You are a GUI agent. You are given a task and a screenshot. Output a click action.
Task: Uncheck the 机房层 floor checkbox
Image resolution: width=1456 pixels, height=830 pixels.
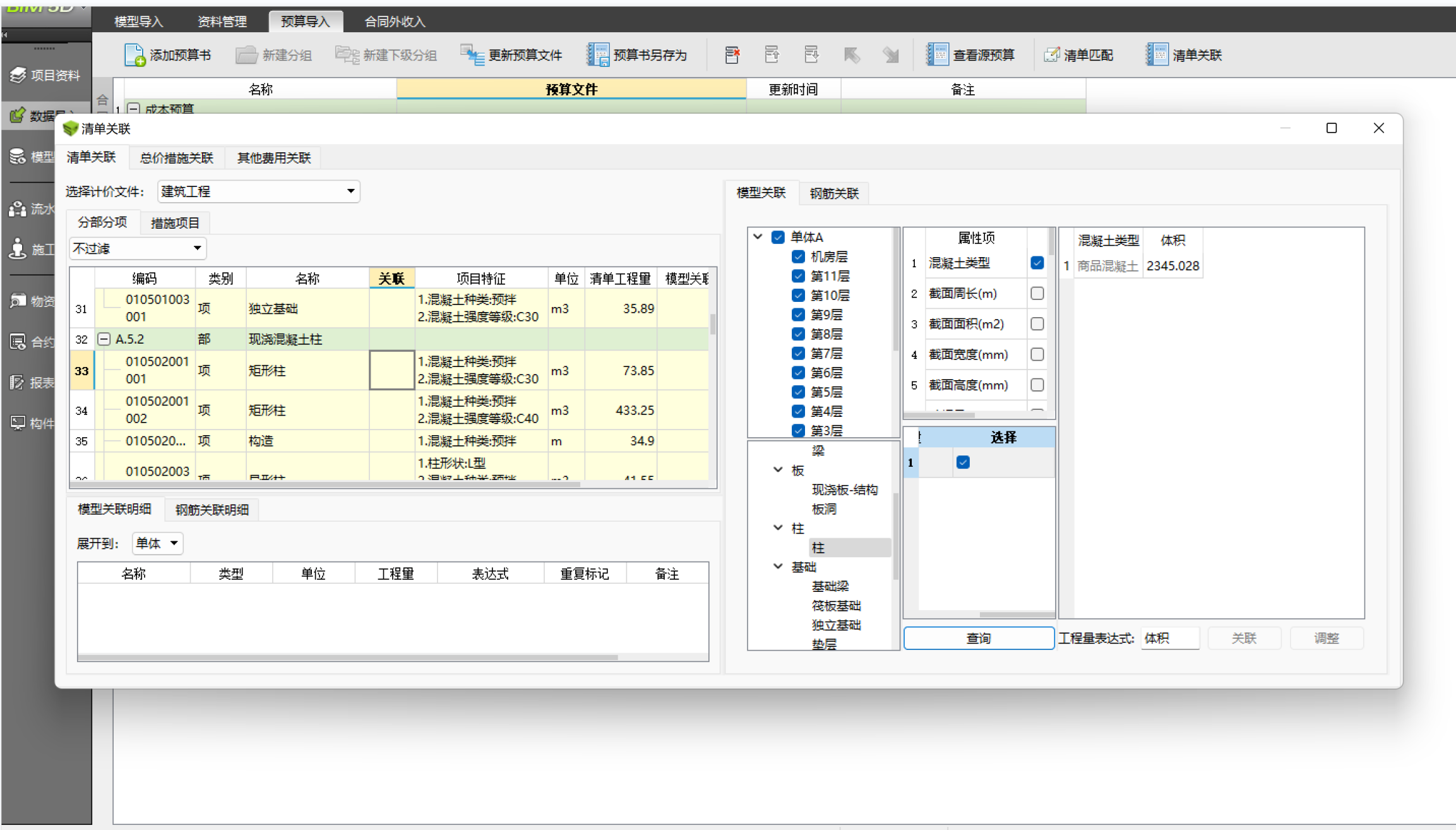(x=798, y=256)
